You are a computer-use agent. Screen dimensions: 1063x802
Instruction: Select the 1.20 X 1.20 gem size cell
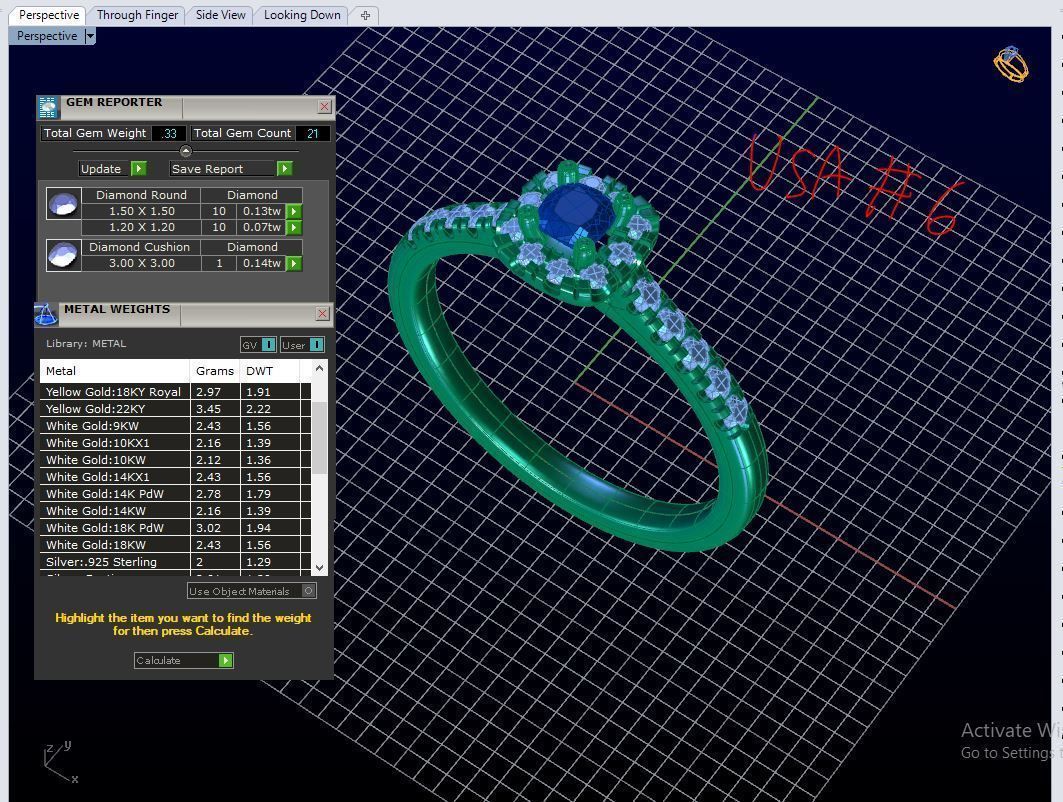coord(142,228)
